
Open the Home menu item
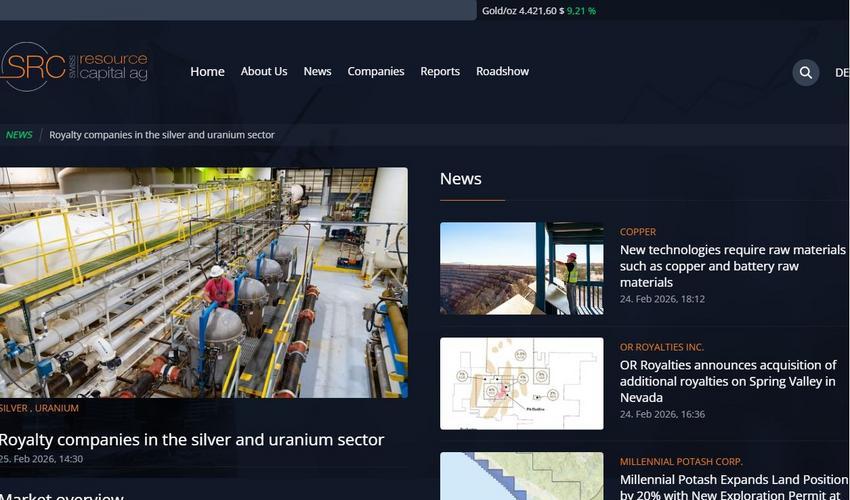point(207,72)
